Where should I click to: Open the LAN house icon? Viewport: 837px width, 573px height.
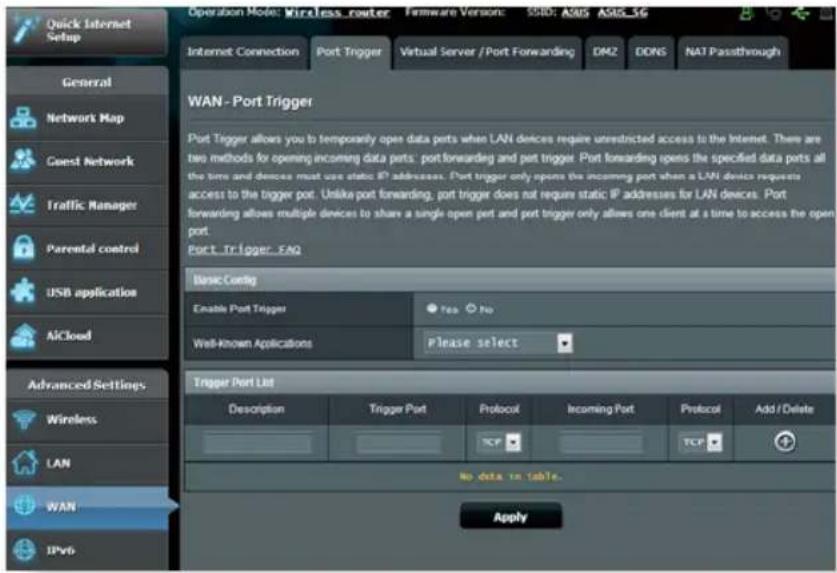25,462
